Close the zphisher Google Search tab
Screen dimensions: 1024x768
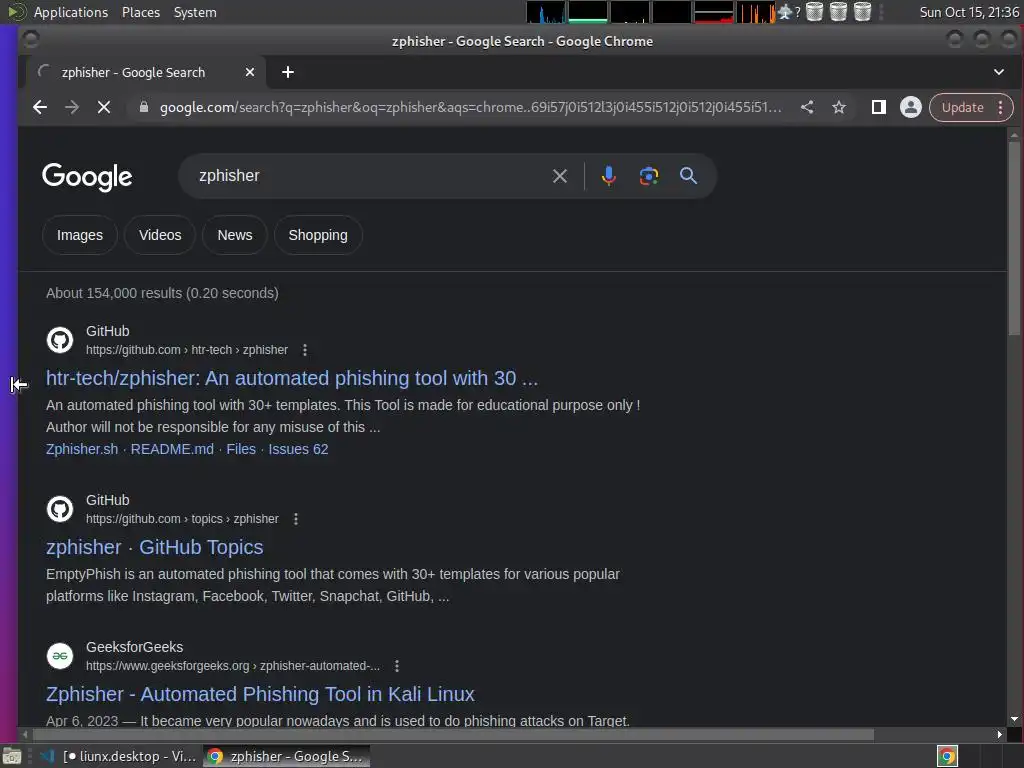tap(249, 72)
